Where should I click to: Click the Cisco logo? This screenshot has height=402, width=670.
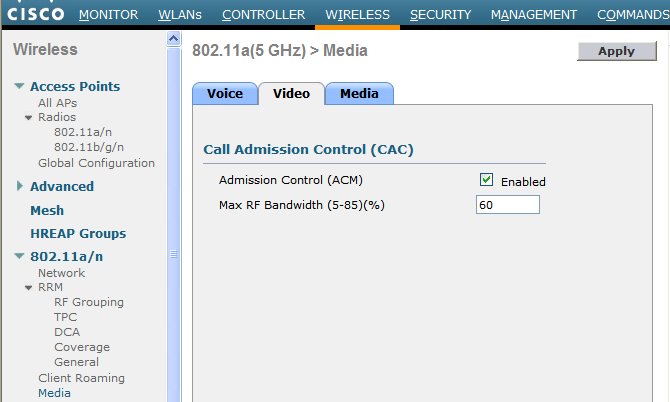coord(38,13)
